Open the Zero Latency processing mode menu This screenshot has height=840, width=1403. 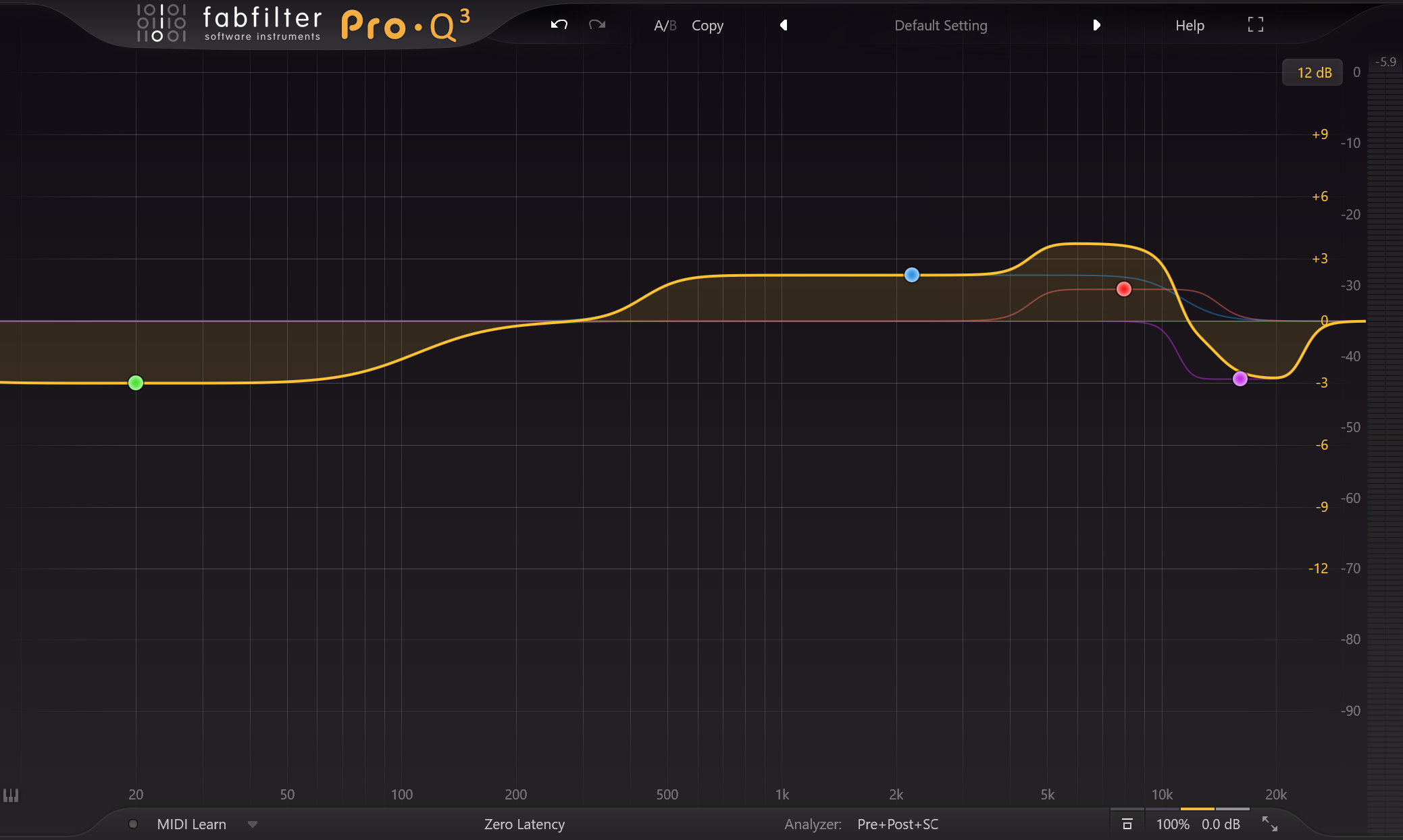524,824
